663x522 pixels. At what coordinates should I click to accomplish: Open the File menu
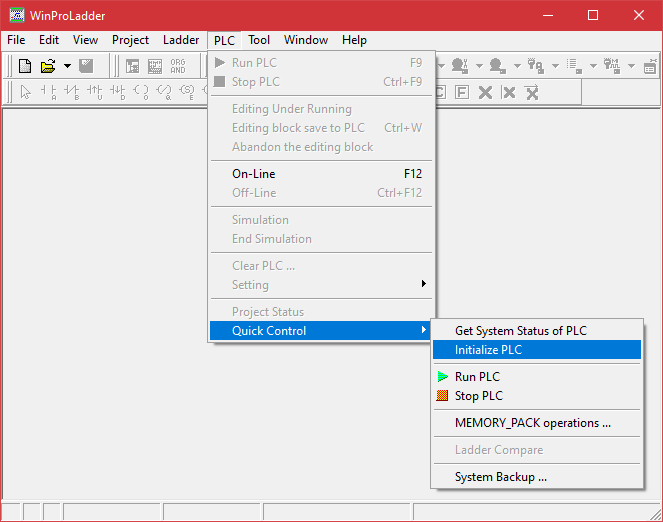[x=16, y=40]
